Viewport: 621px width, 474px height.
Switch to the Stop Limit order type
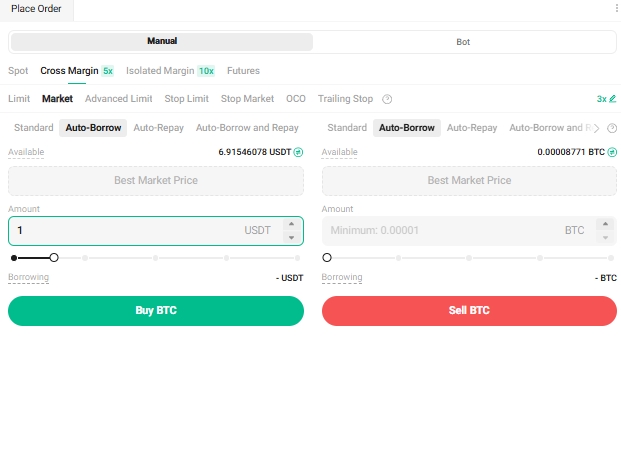[x=186, y=99]
